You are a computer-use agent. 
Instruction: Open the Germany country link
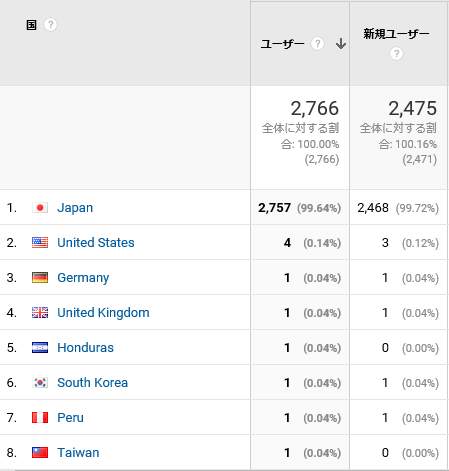[83, 278]
